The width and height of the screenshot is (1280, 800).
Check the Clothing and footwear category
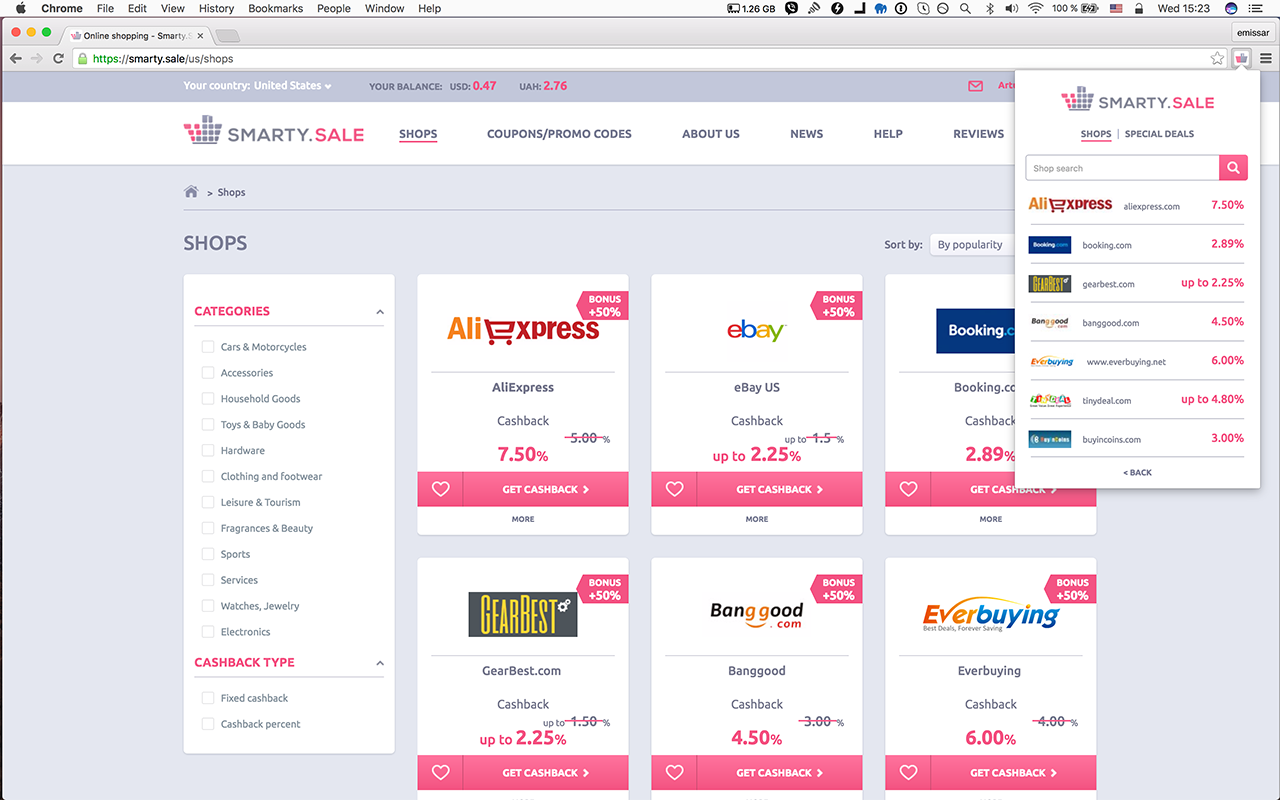point(208,477)
